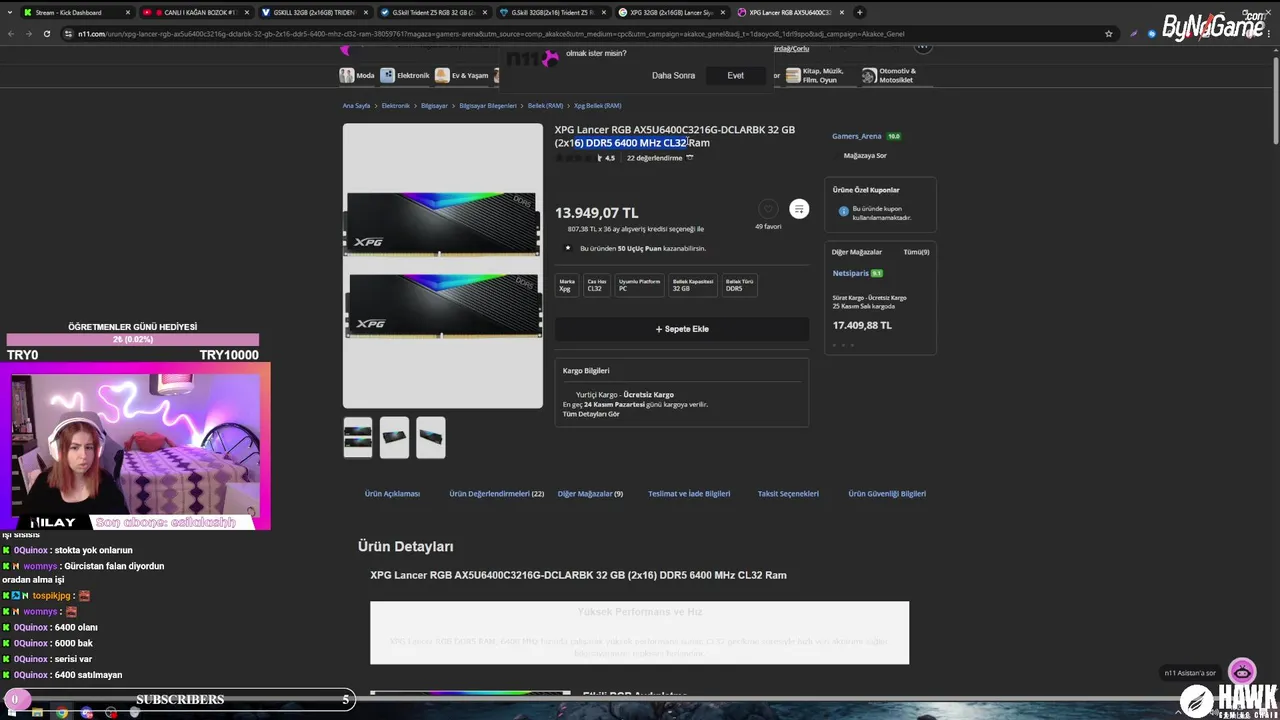Click the Otomotiv & Motosiklet category icon

[x=869, y=75]
